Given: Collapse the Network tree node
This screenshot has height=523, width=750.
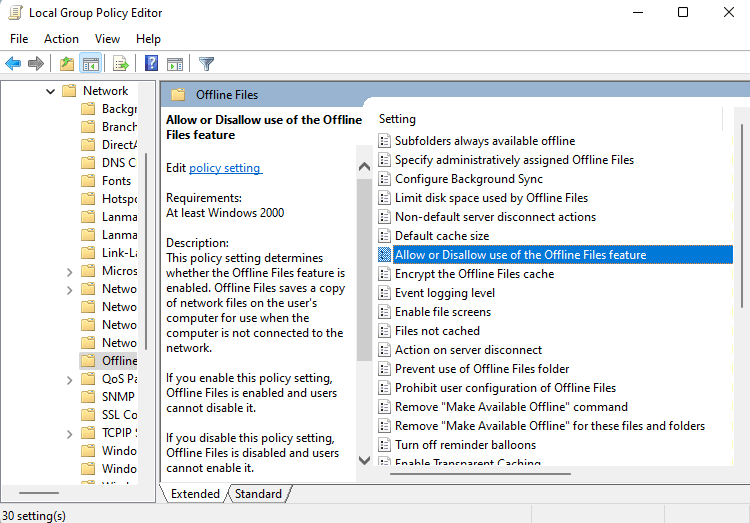Looking at the screenshot, I should point(50,91).
